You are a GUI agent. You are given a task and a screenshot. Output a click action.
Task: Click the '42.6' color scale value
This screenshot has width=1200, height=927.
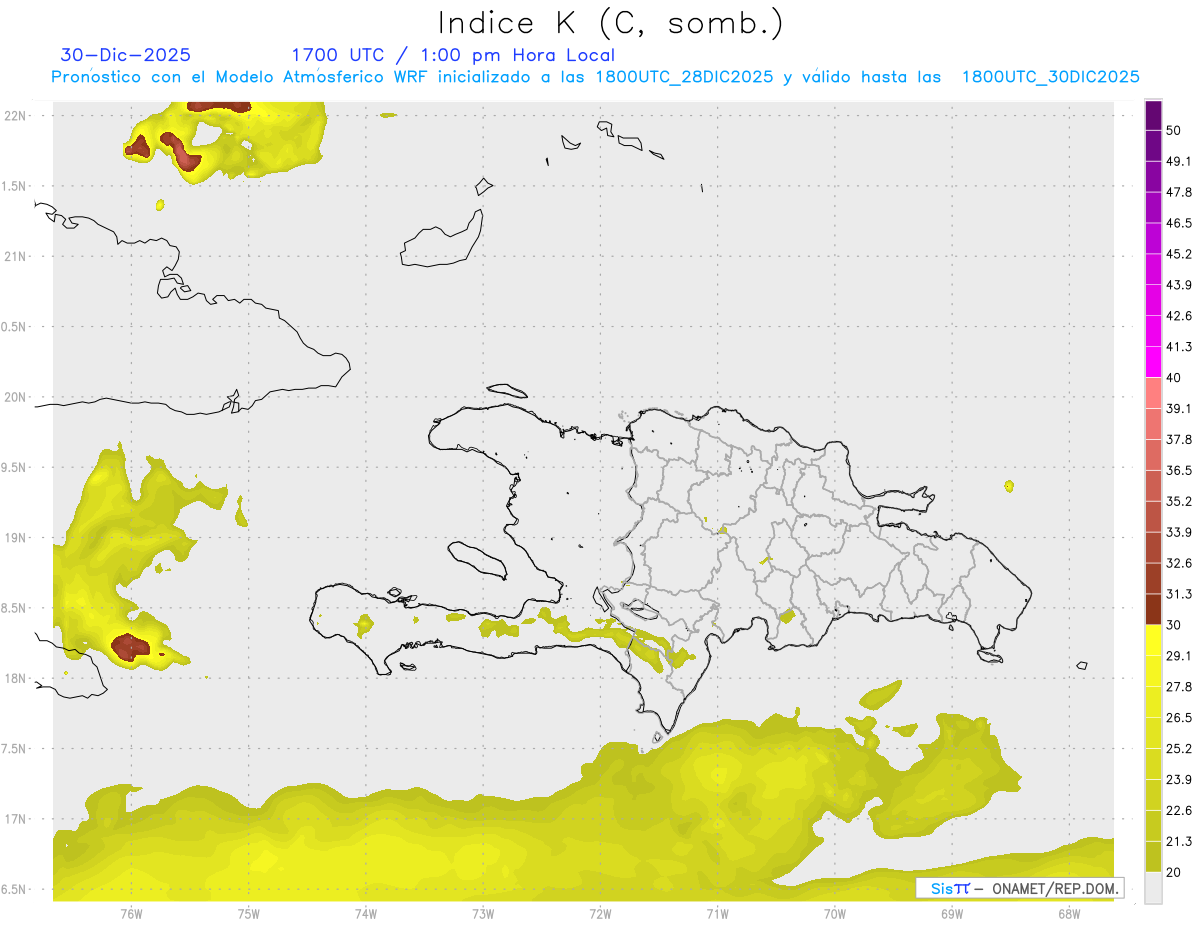click(x=1179, y=316)
